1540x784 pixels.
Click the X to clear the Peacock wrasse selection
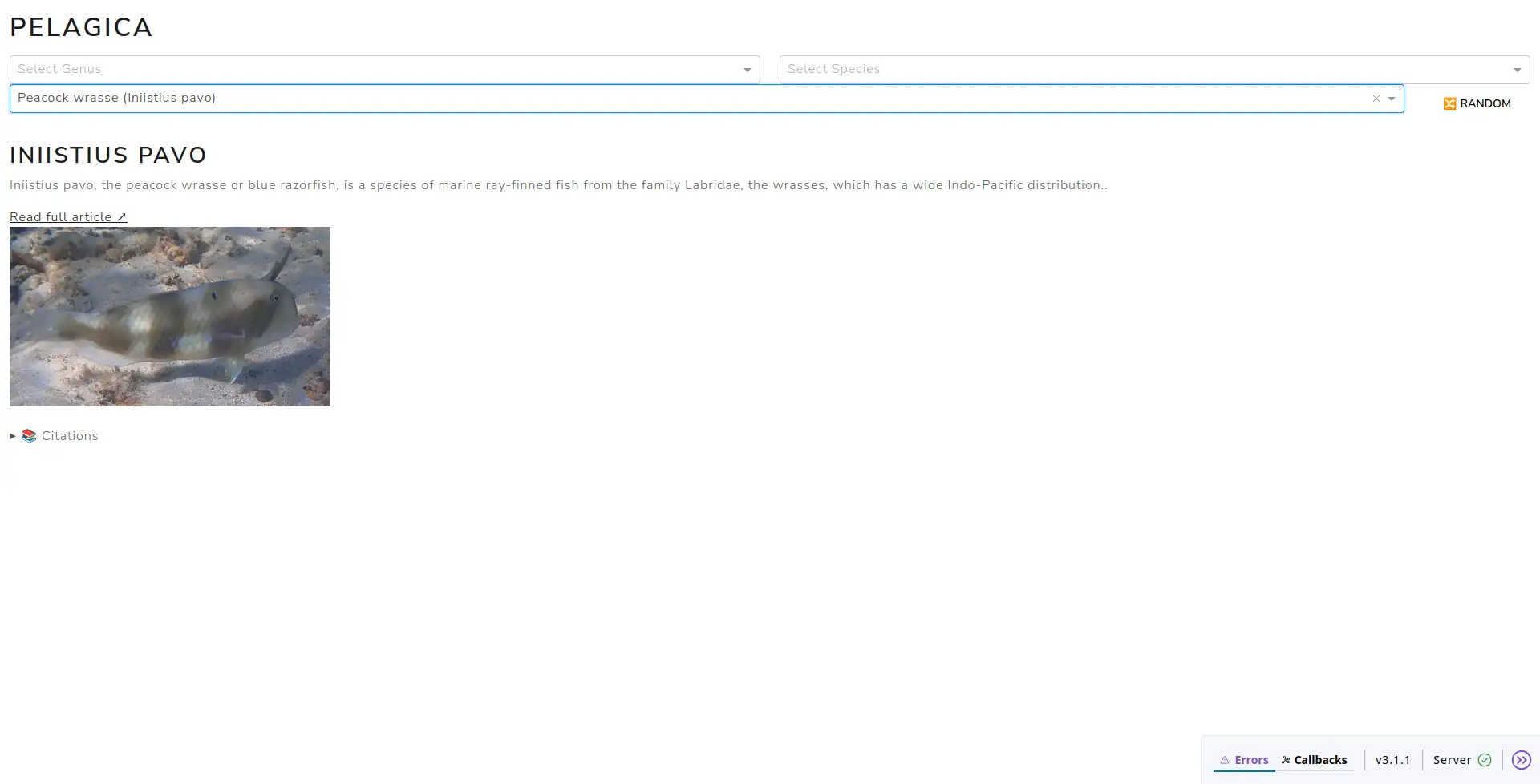[1376, 98]
